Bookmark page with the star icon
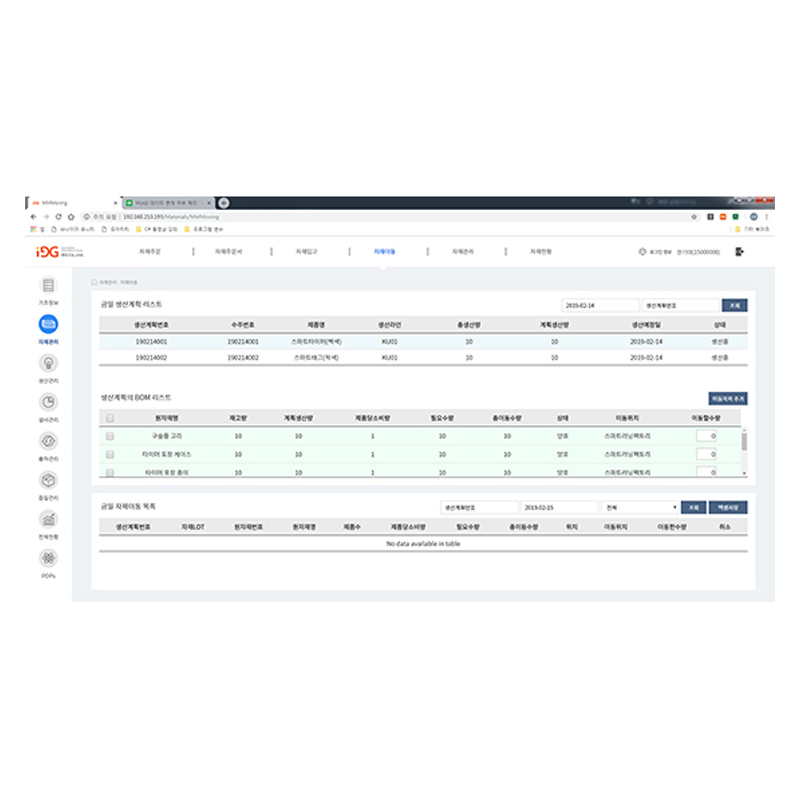This screenshot has width=800, height=800. [694, 216]
